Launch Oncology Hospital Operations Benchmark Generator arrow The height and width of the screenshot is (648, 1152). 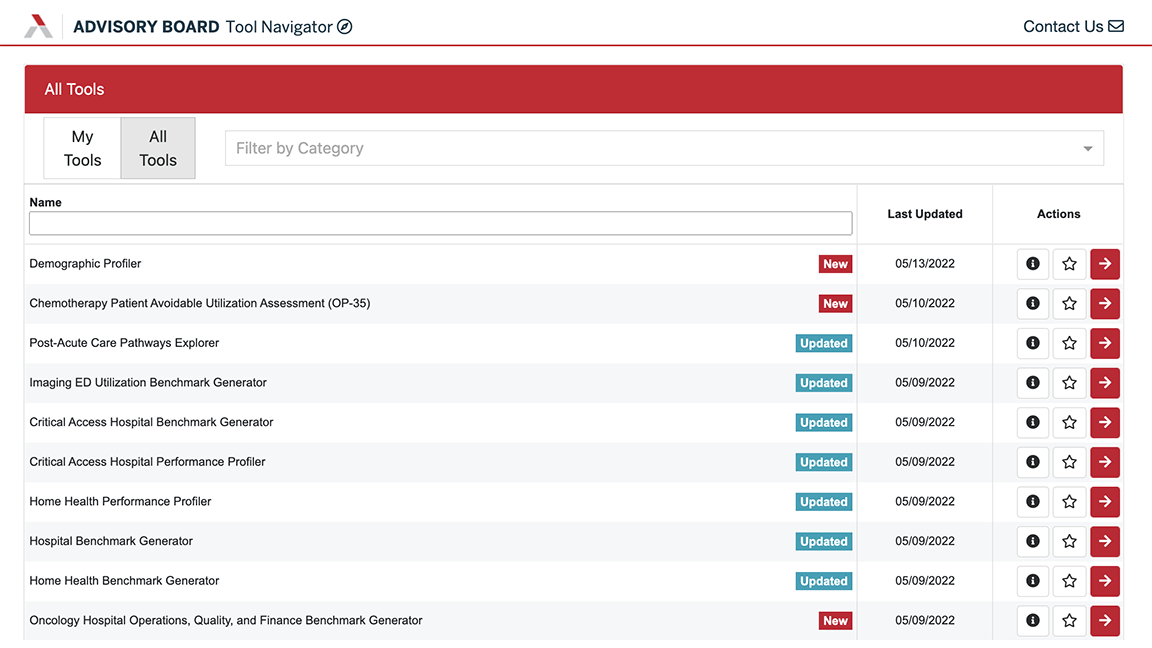coord(1105,620)
